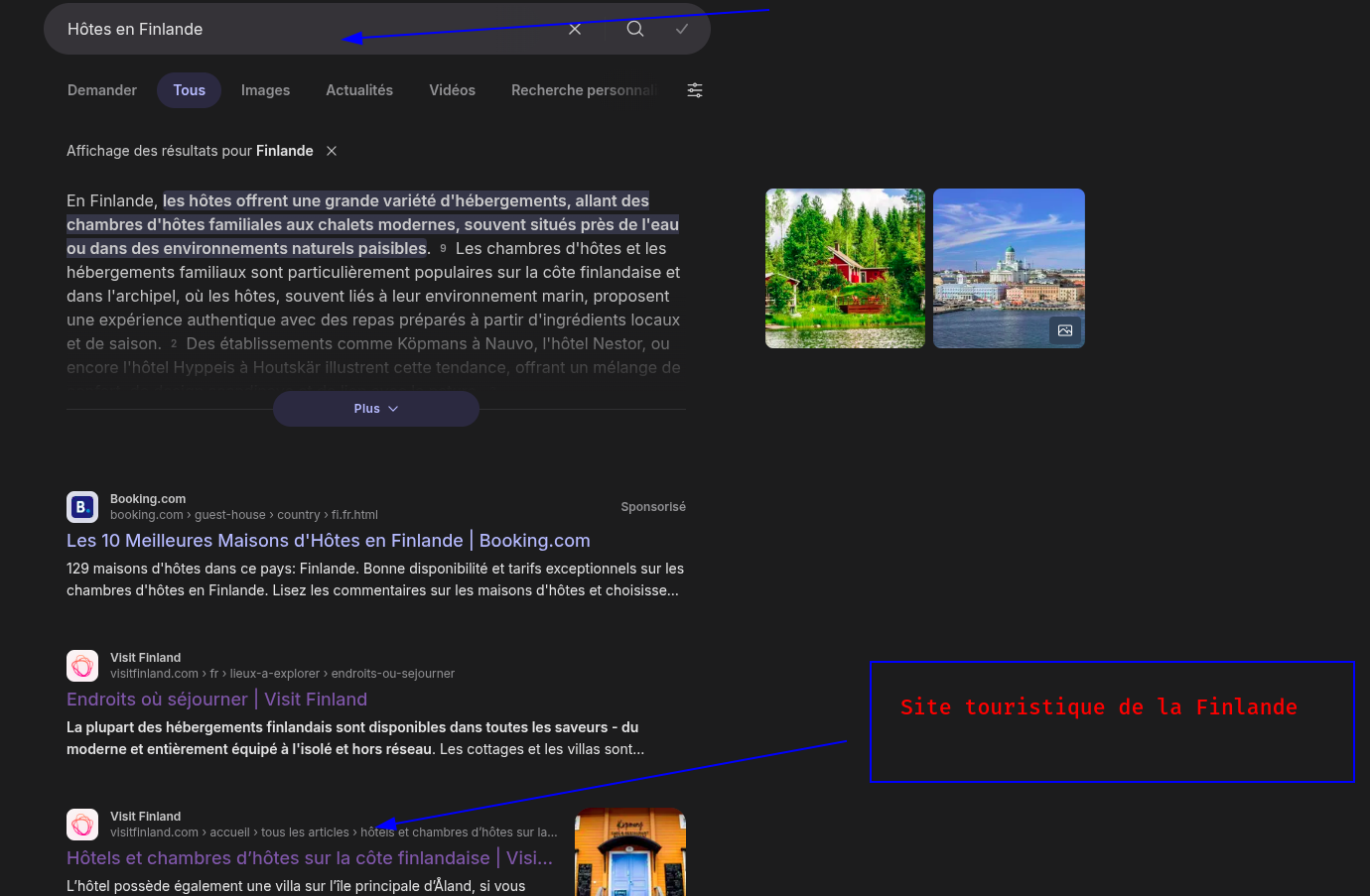Viewport: 1370px width, 896px height.
Task: Click the magnifying glass search icon
Action: (635, 29)
